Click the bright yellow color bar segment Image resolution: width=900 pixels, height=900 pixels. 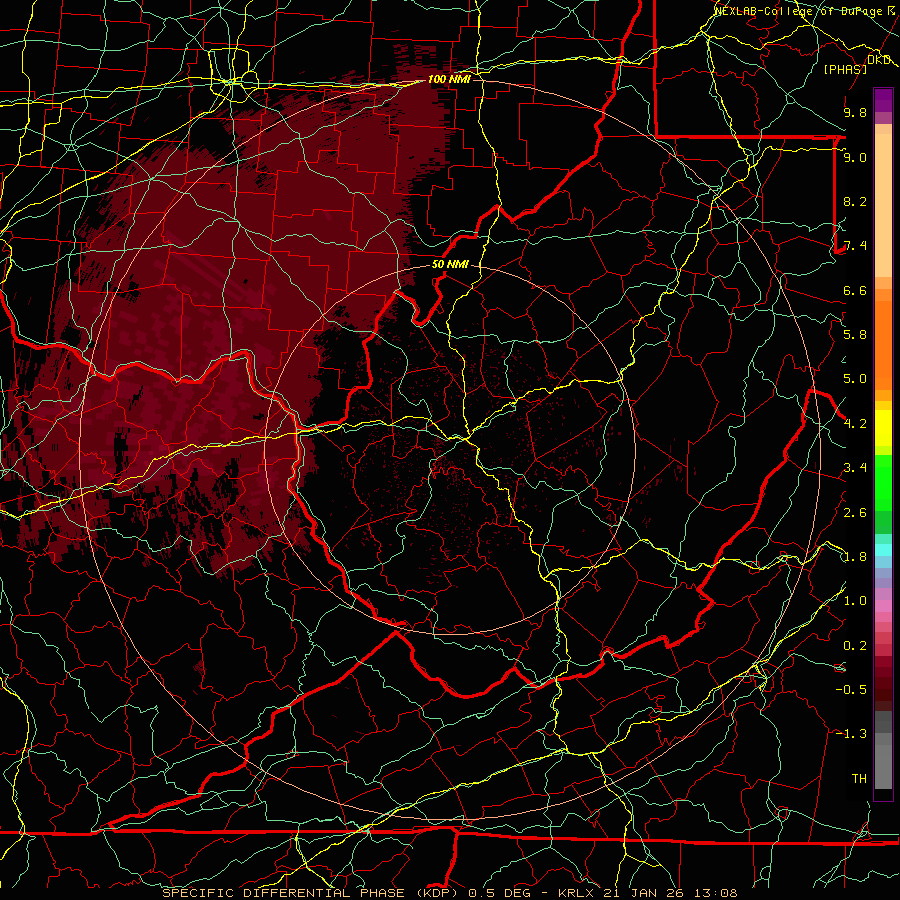click(x=883, y=428)
